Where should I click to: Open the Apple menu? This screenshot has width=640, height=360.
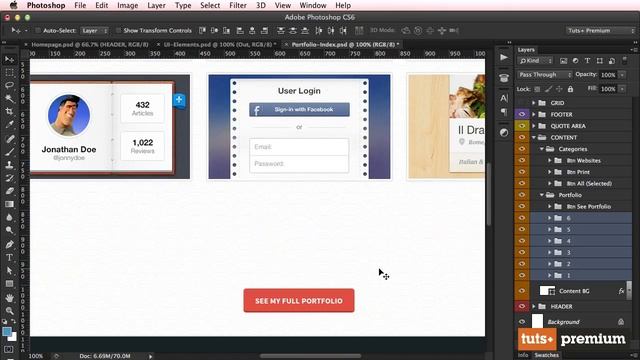point(13,5)
